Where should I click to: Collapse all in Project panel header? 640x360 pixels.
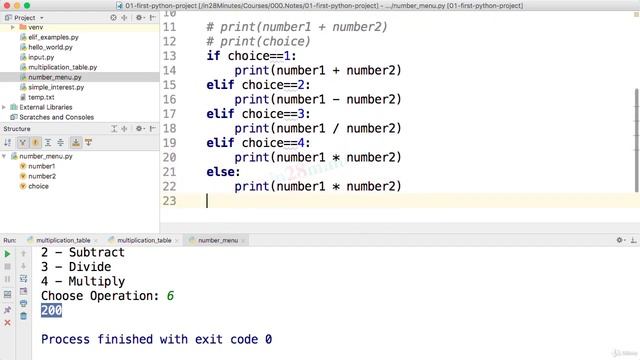point(124,18)
